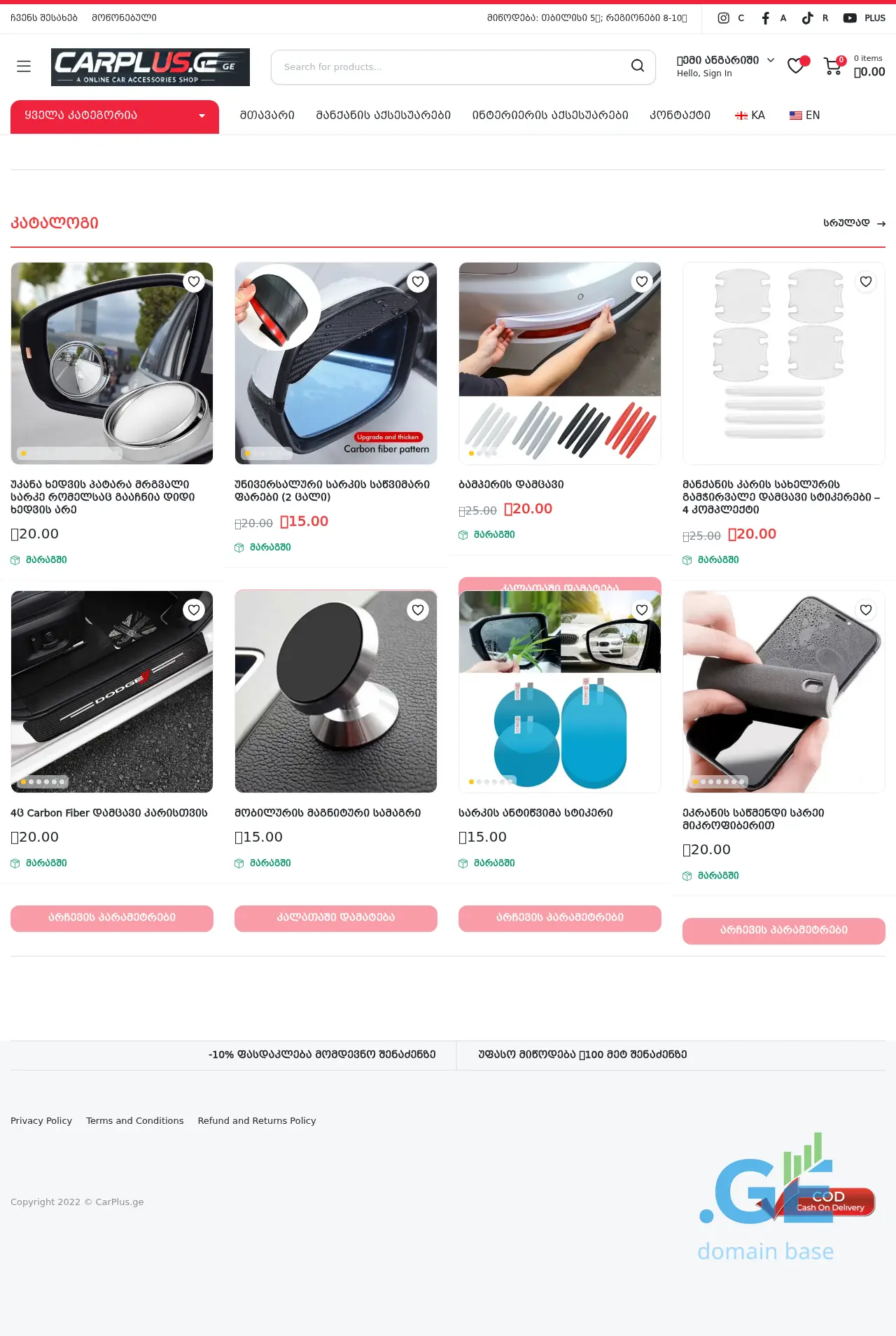Toggle wishlist heart on magnetic phone holder
896x1336 pixels.
(x=418, y=610)
